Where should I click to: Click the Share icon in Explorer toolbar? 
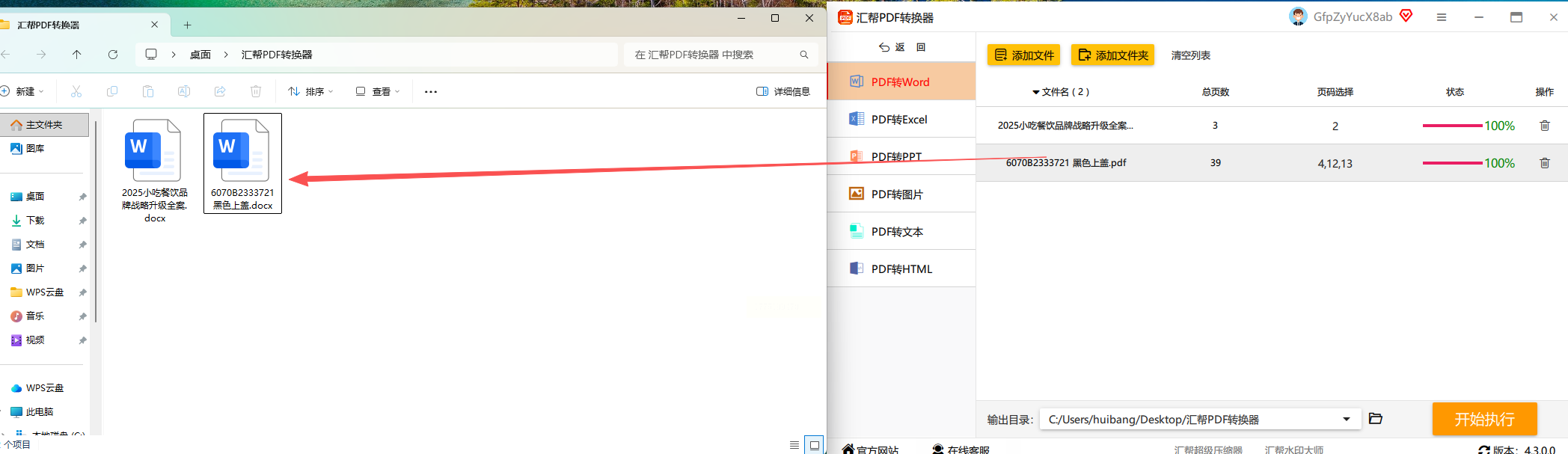click(220, 91)
